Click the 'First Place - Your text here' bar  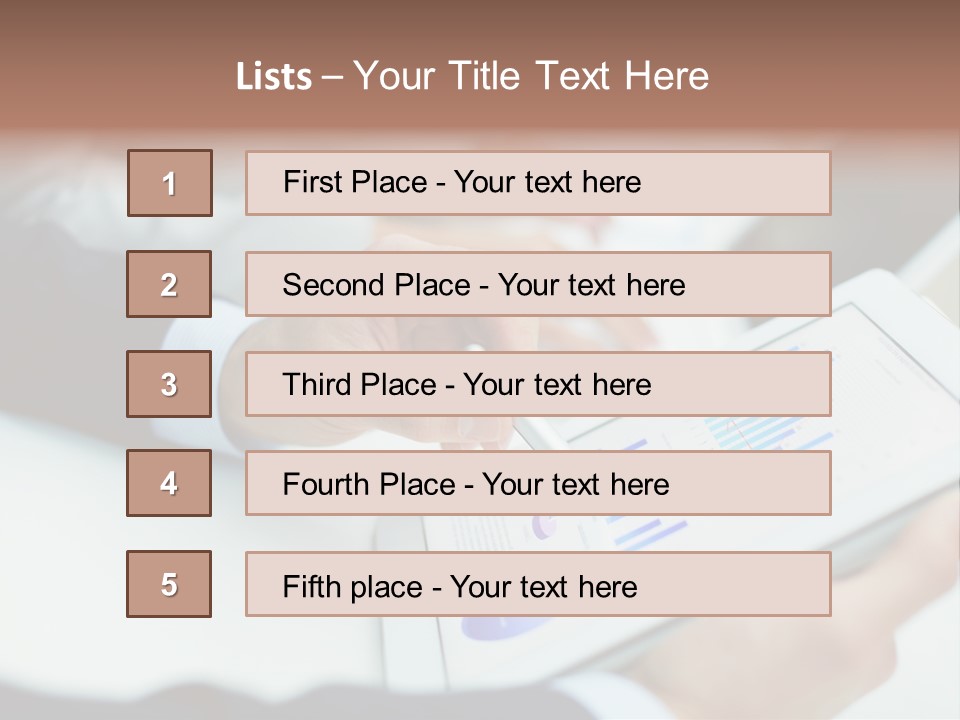tap(538, 183)
